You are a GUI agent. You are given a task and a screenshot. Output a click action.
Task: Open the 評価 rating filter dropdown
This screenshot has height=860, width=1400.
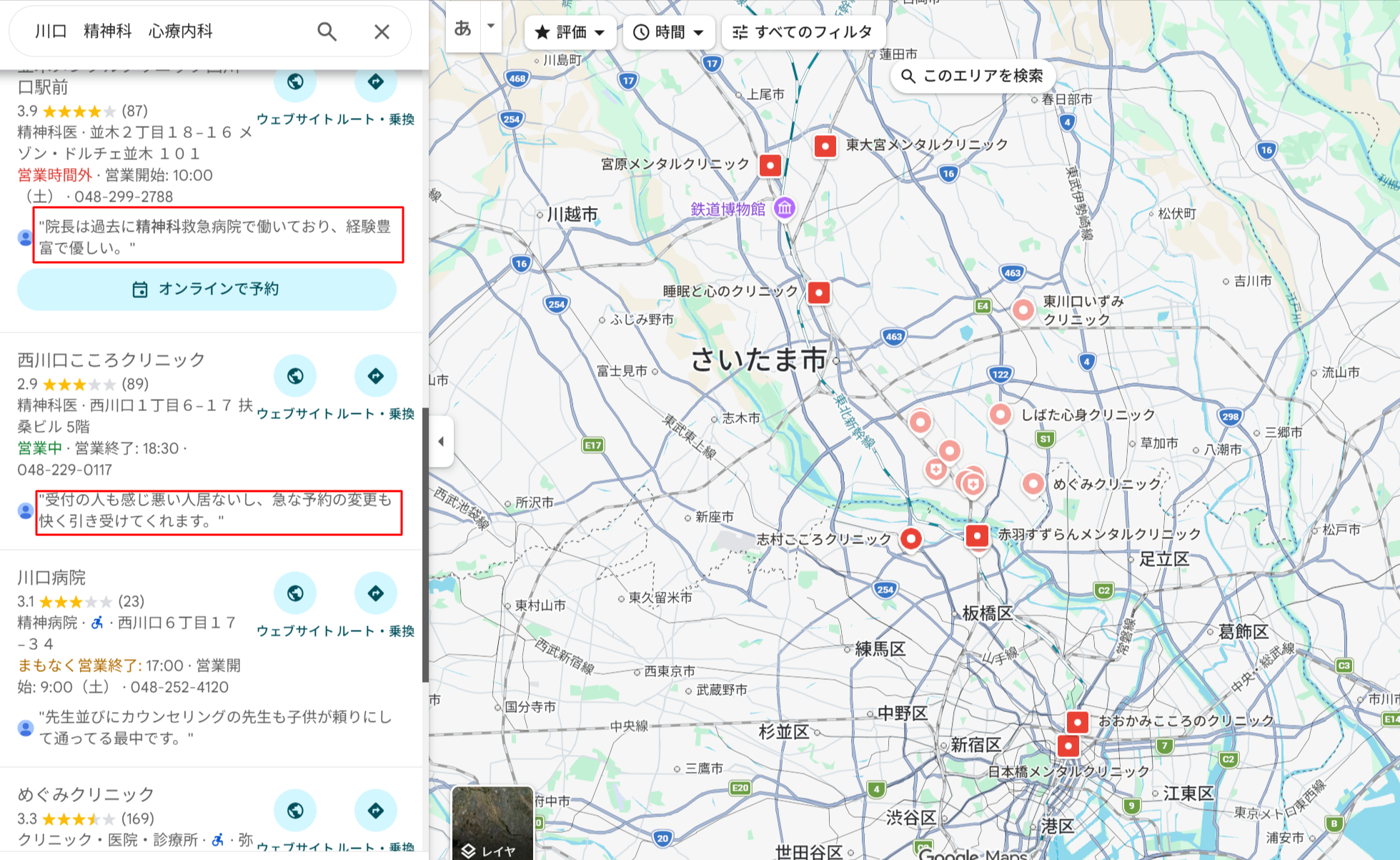coord(570,31)
